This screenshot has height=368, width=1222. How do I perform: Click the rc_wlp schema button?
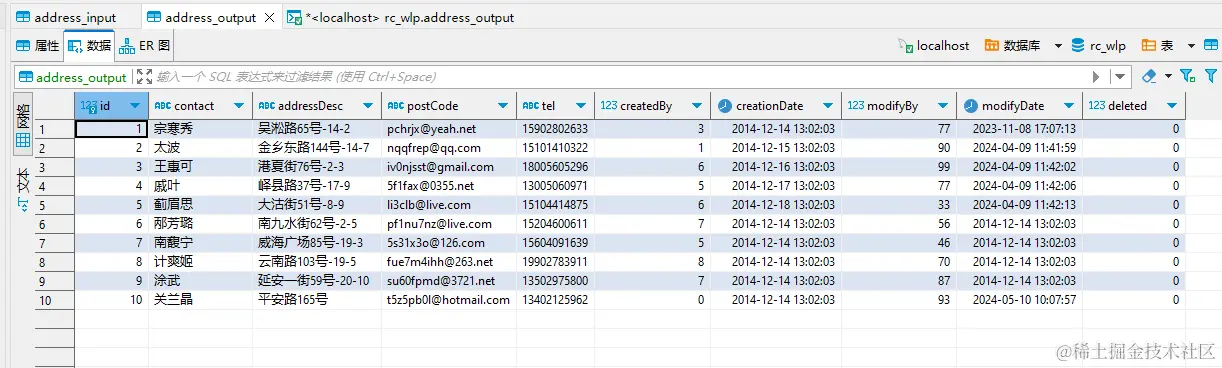coord(1098,46)
